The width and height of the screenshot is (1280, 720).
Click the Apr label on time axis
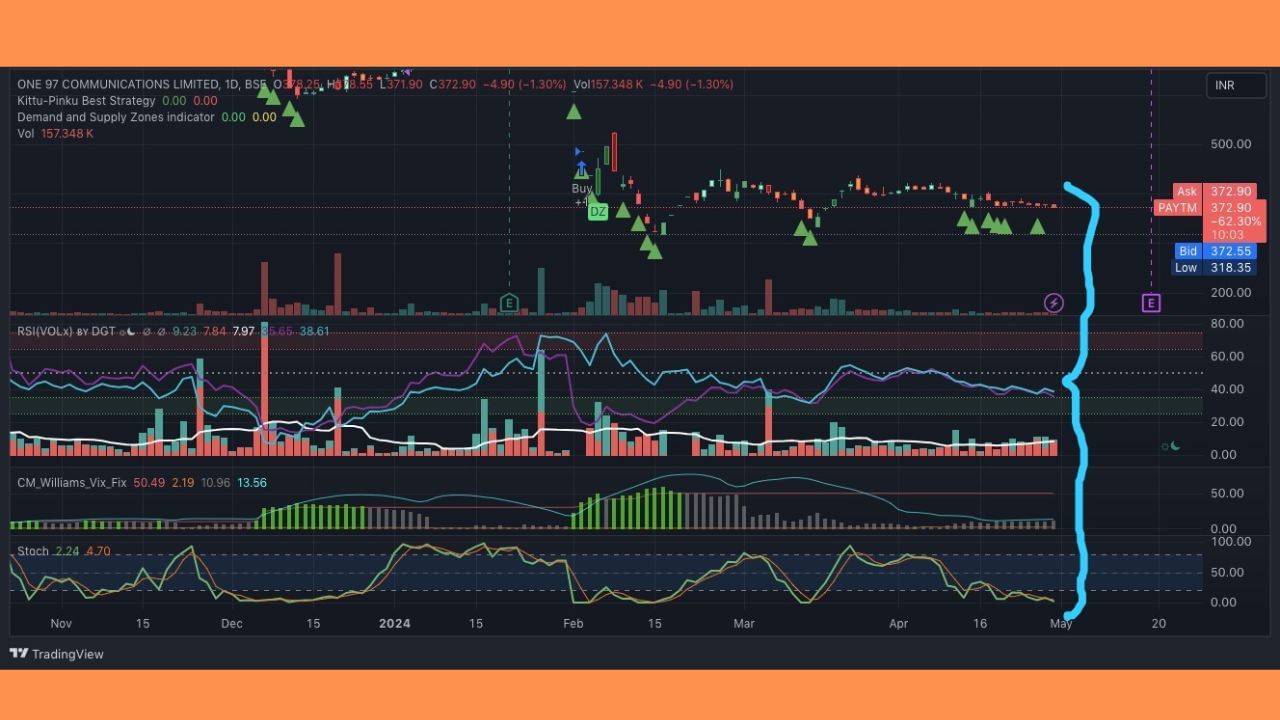pos(898,623)
